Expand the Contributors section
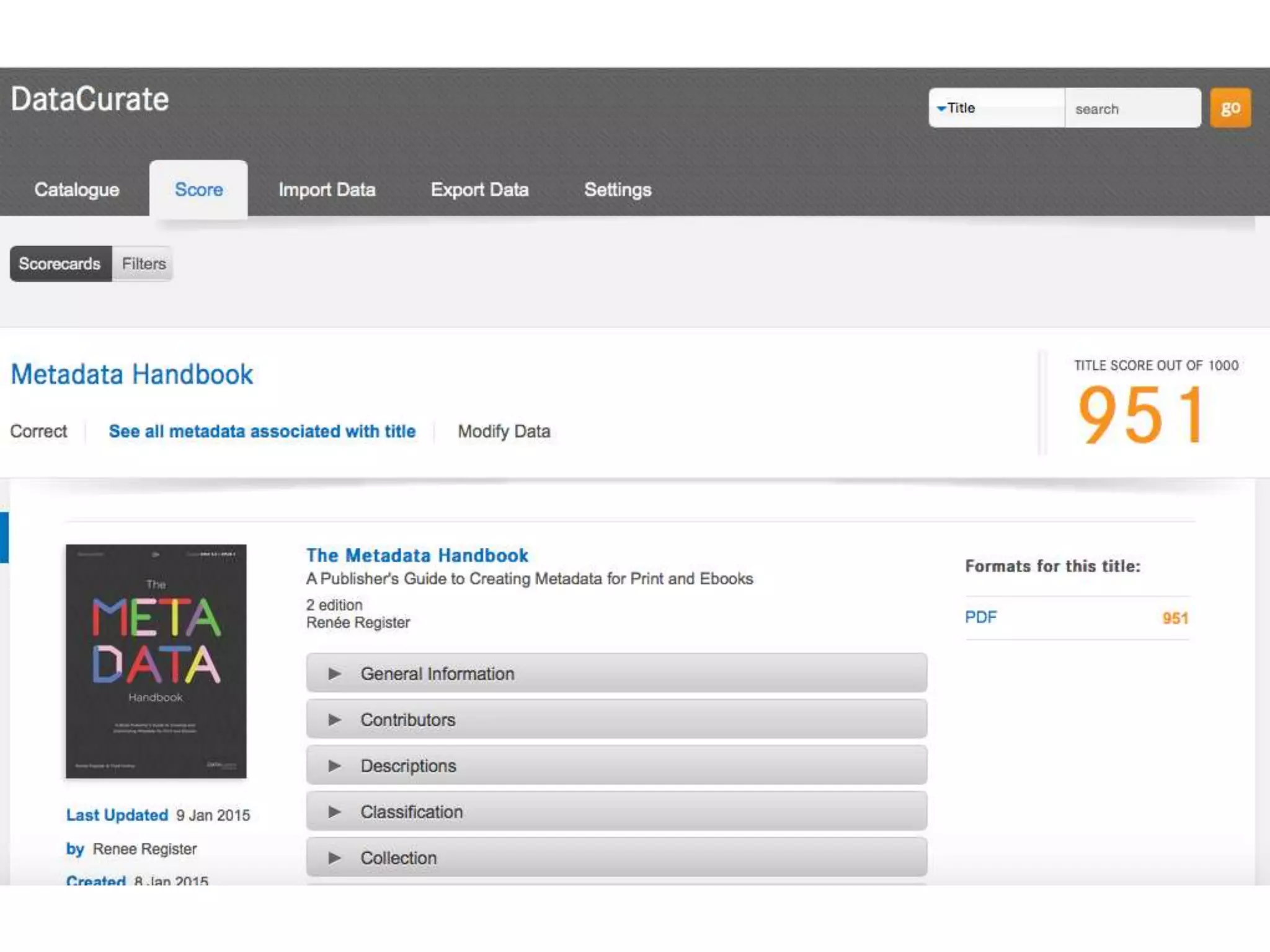The width and height of the screenshot is (1270, 952). point(616,719)
